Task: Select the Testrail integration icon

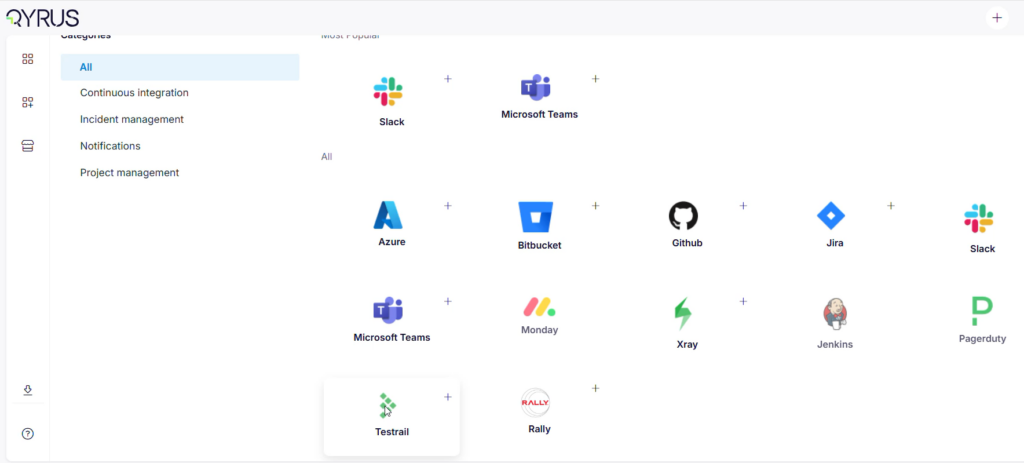Action: pyautogui.click(x=388, y=405)
